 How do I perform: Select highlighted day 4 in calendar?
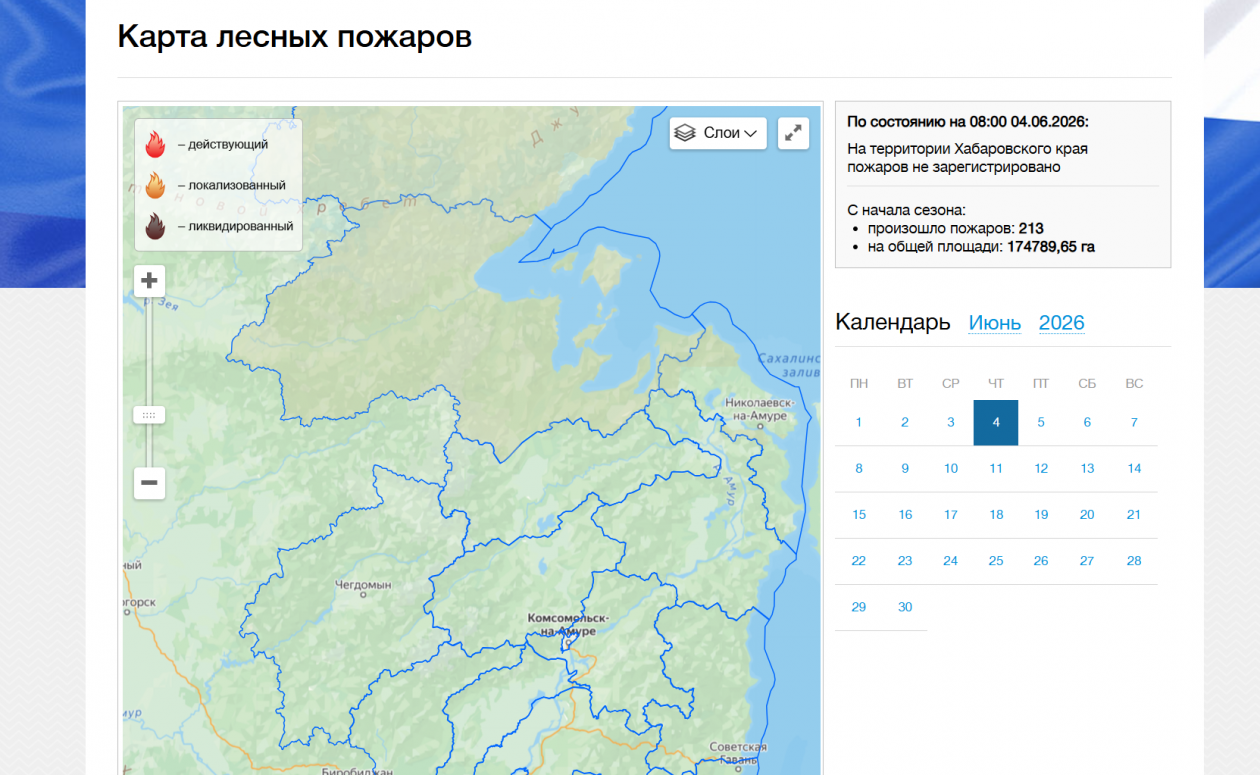[x=996, y=422]
